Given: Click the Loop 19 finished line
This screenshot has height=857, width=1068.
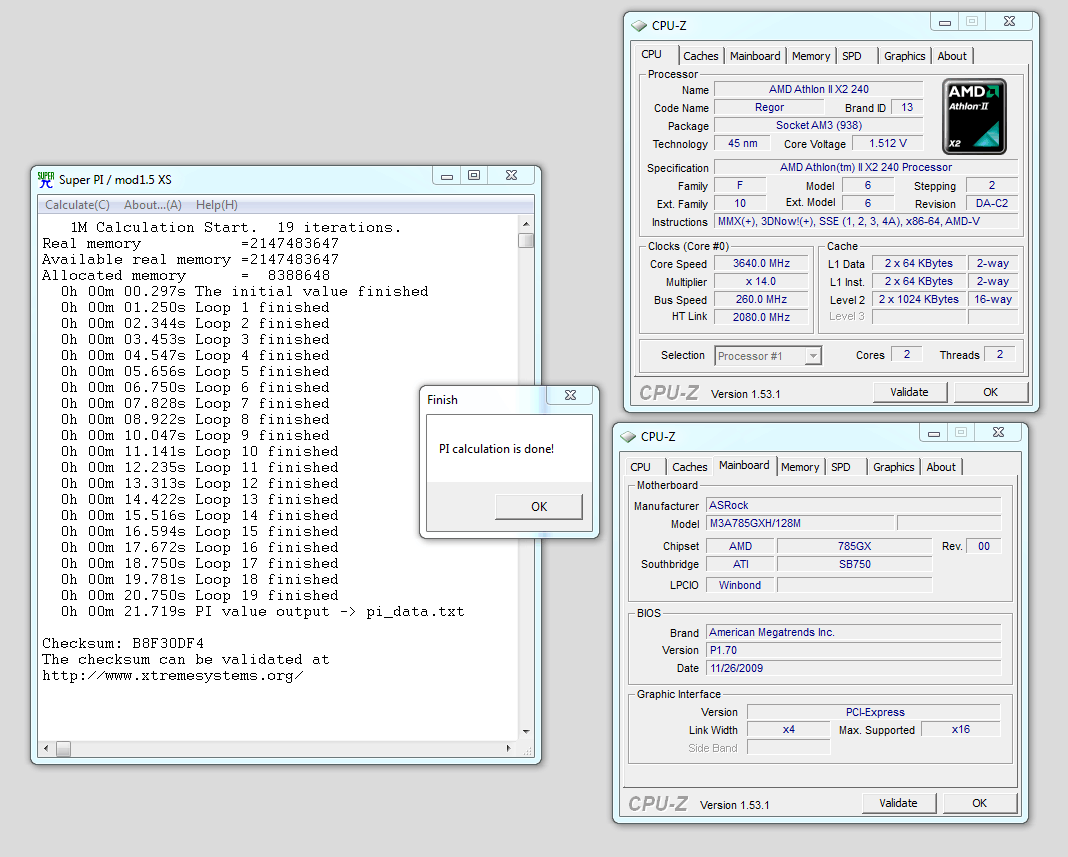Looking at the screenshot, I should (x=200, y=595).
